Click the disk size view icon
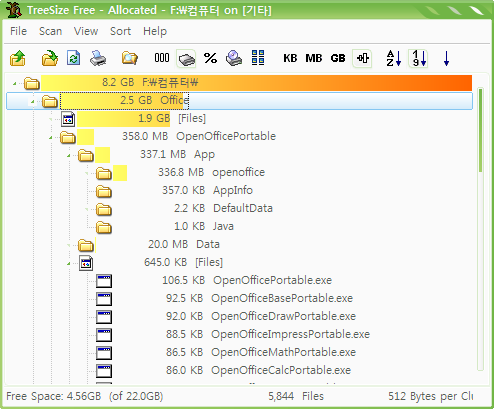 [234, 58]
